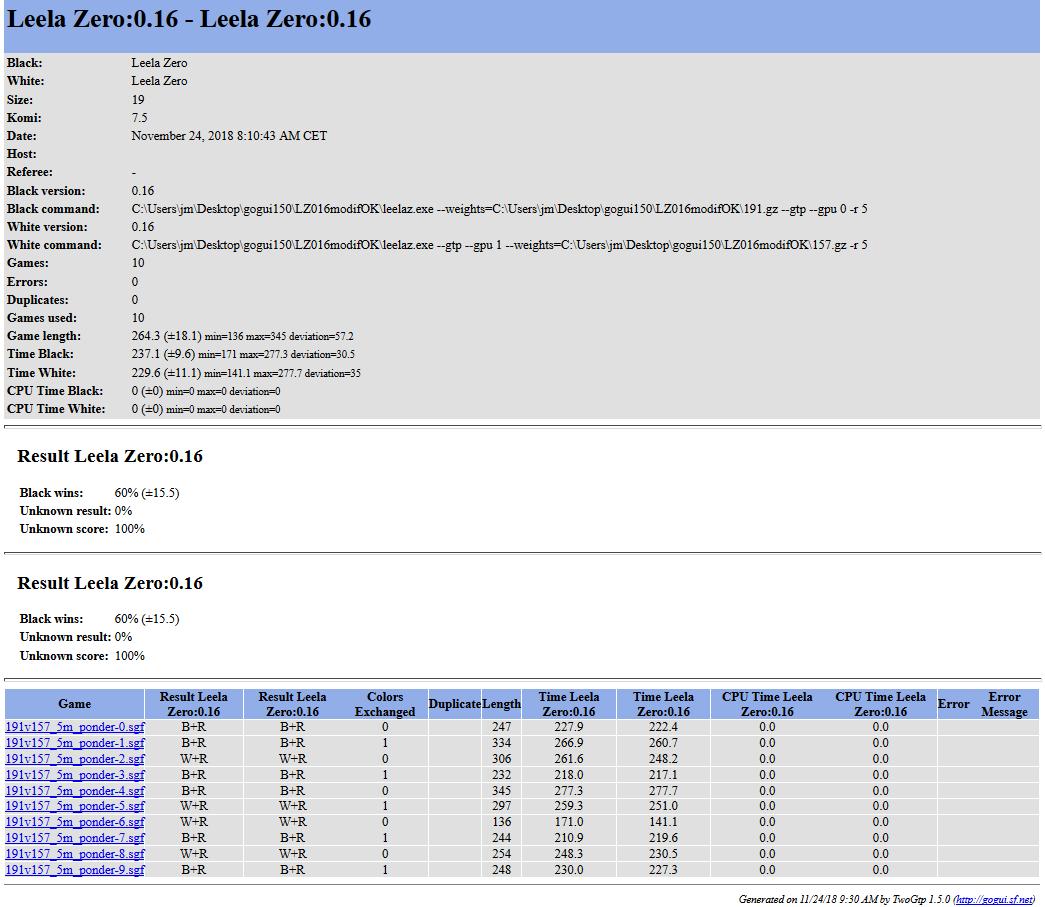Open the 191v157_5m_ponder-1.sgf game link
The height and width of the screenshot is (907, 1045).
pyautogui.click(x=75, y=743)
